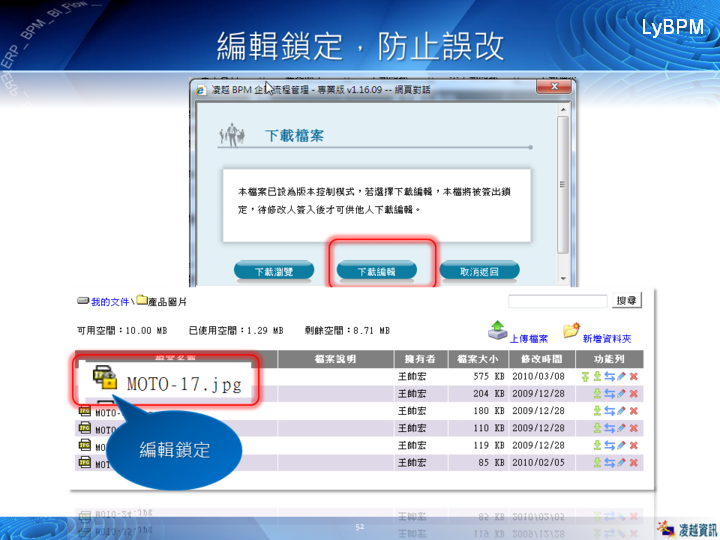Click download icon in 119 KB row
This screenshot has height=540, width=720.
click(597, 445)
